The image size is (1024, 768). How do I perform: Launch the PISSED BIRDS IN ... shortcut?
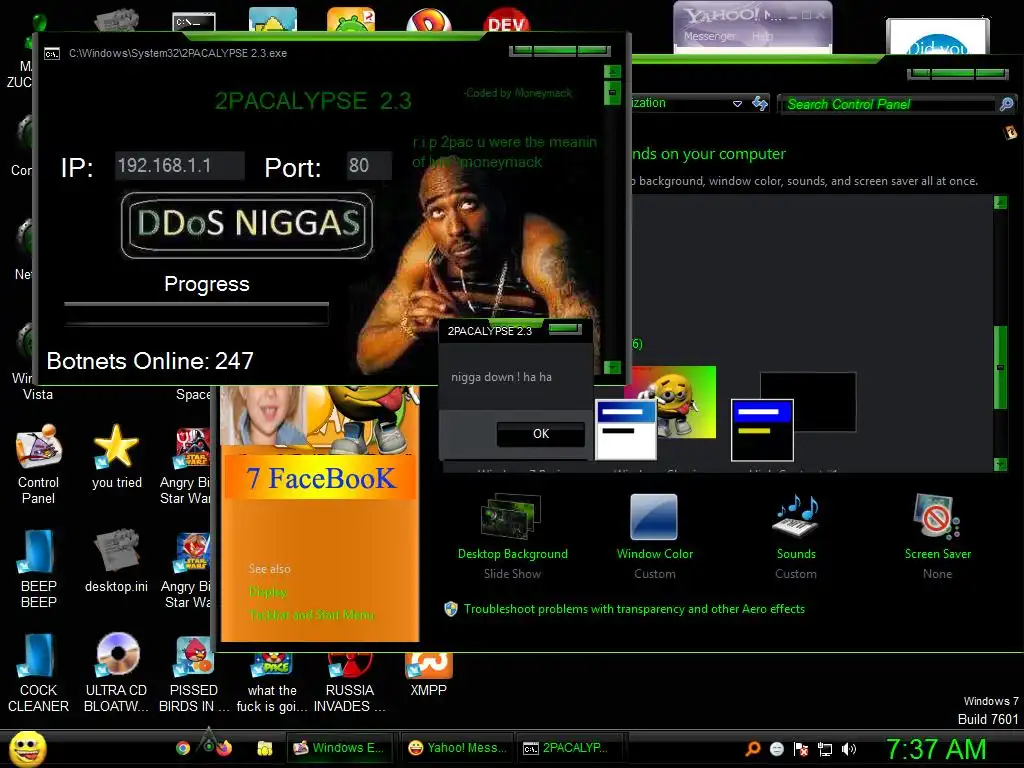tap(194, 673)
